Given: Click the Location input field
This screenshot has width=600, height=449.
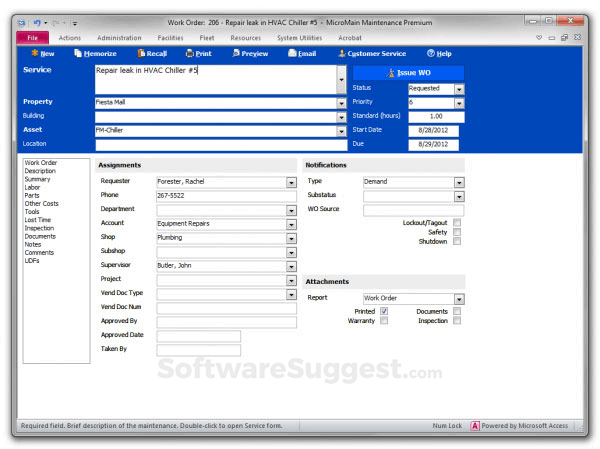Looking at the screenshot, I should tap(221, 145).
